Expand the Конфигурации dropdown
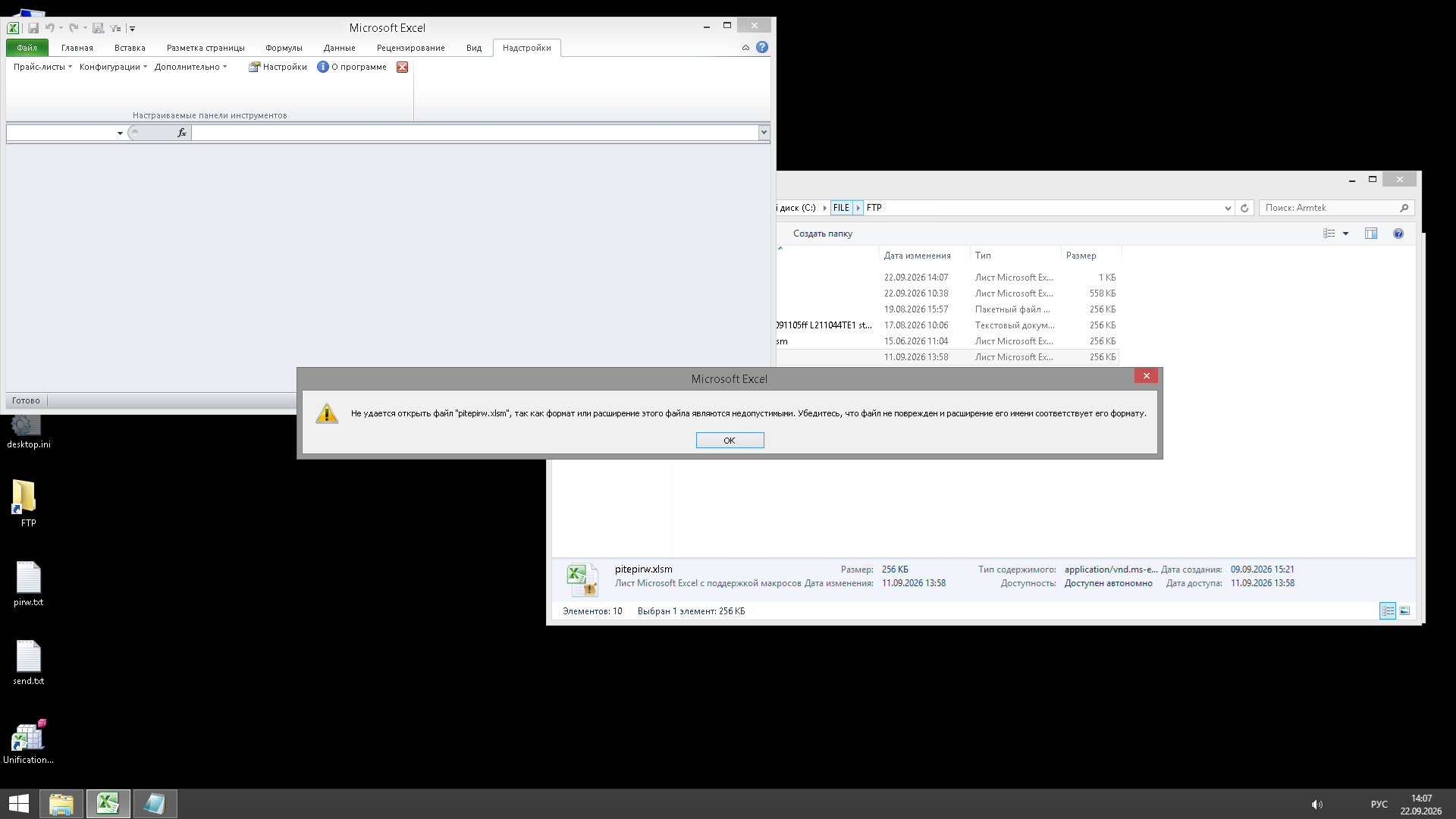Image resolution: width=1456 pixels, height=819 pixels. point(113,67)
